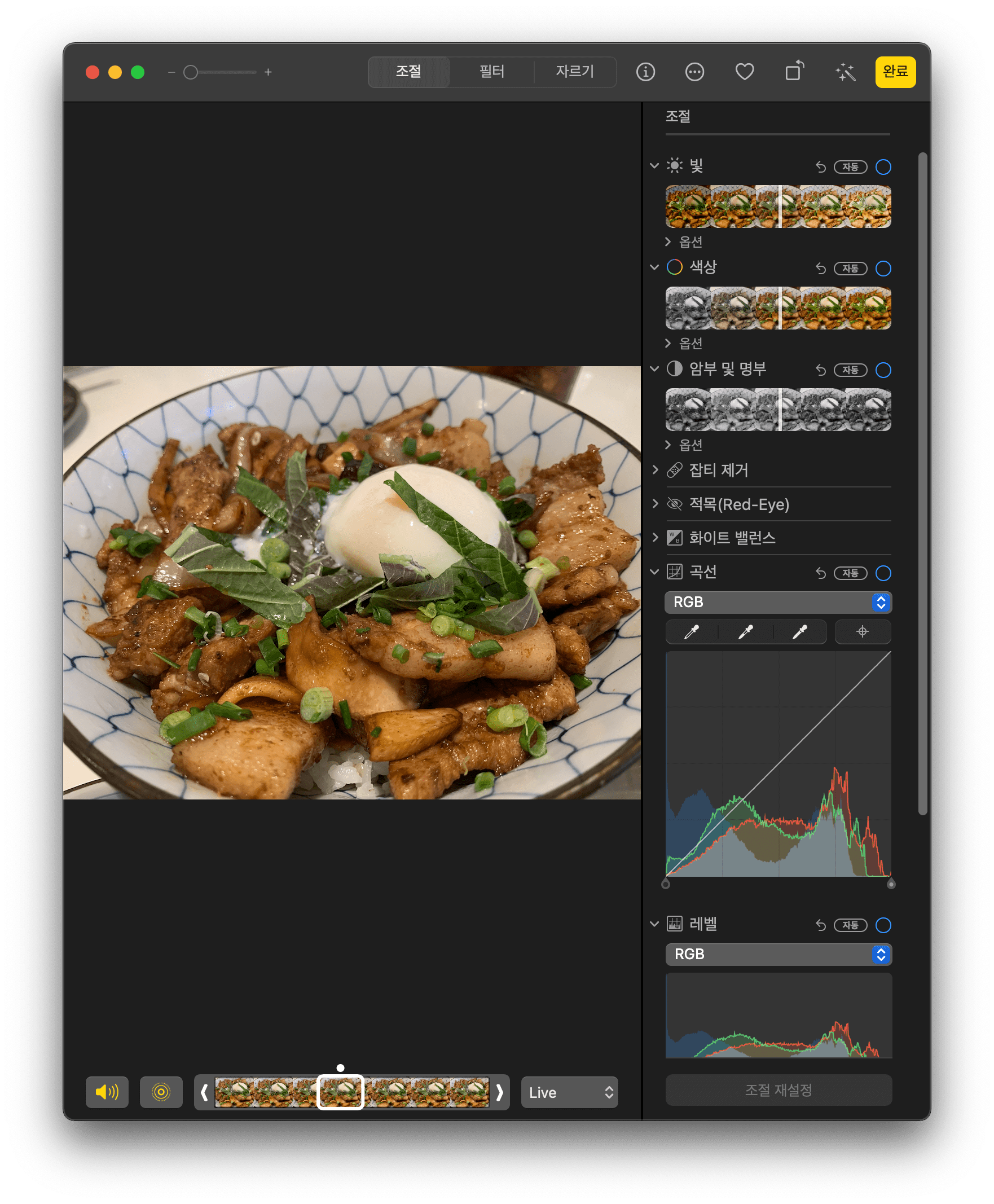
Task: Undo the 빛 adjustment
Action: click(x=820, y=167)
